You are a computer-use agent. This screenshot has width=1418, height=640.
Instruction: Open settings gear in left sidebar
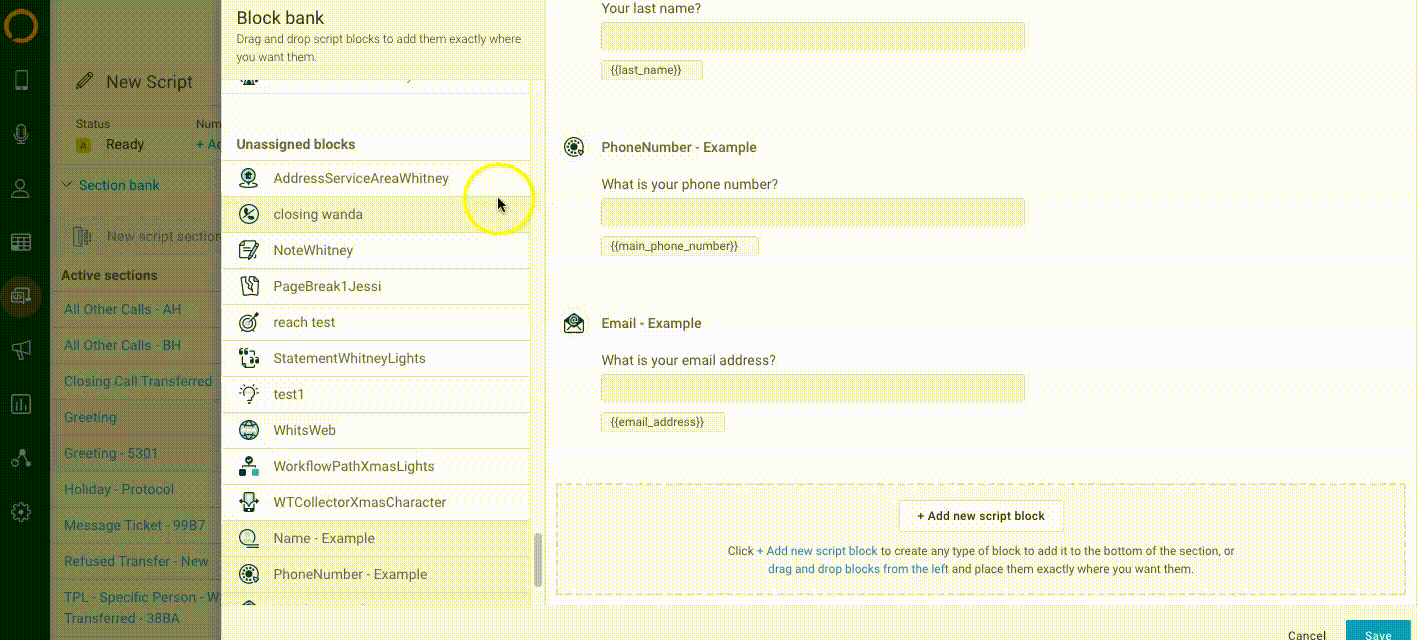(x=21, y=512)
